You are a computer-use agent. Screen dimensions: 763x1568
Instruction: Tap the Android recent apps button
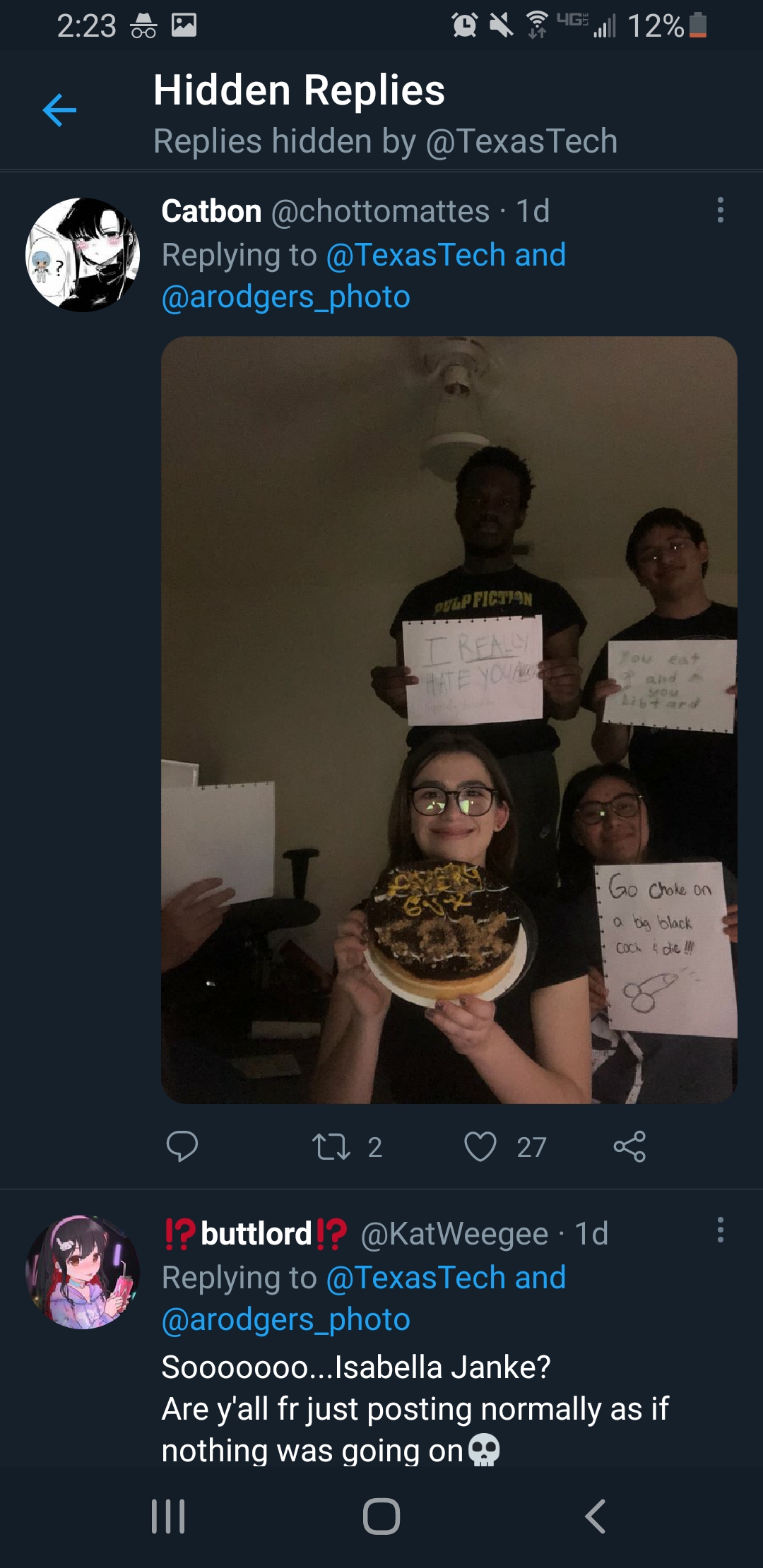(168, 1516)
